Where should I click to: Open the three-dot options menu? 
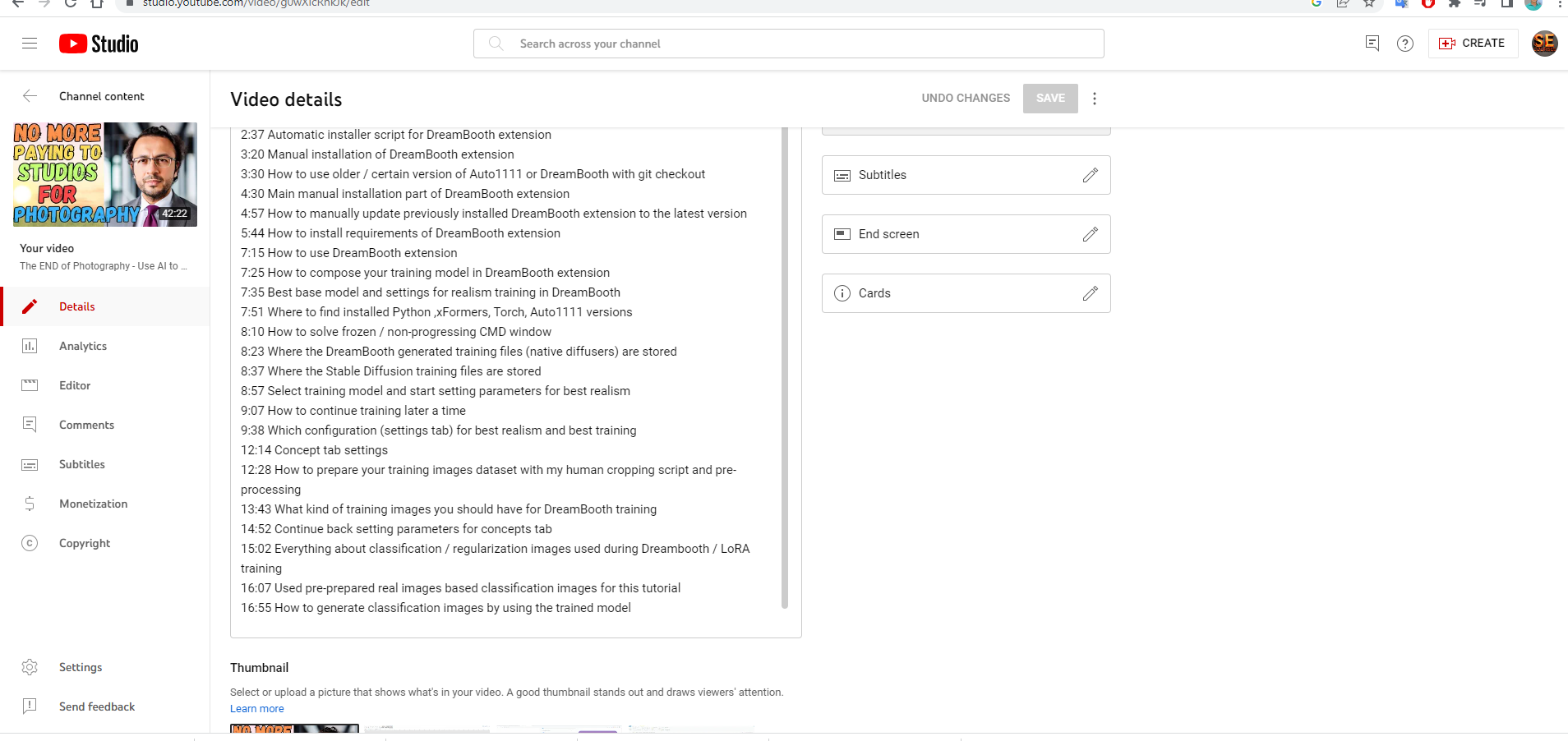point(1095,99)
